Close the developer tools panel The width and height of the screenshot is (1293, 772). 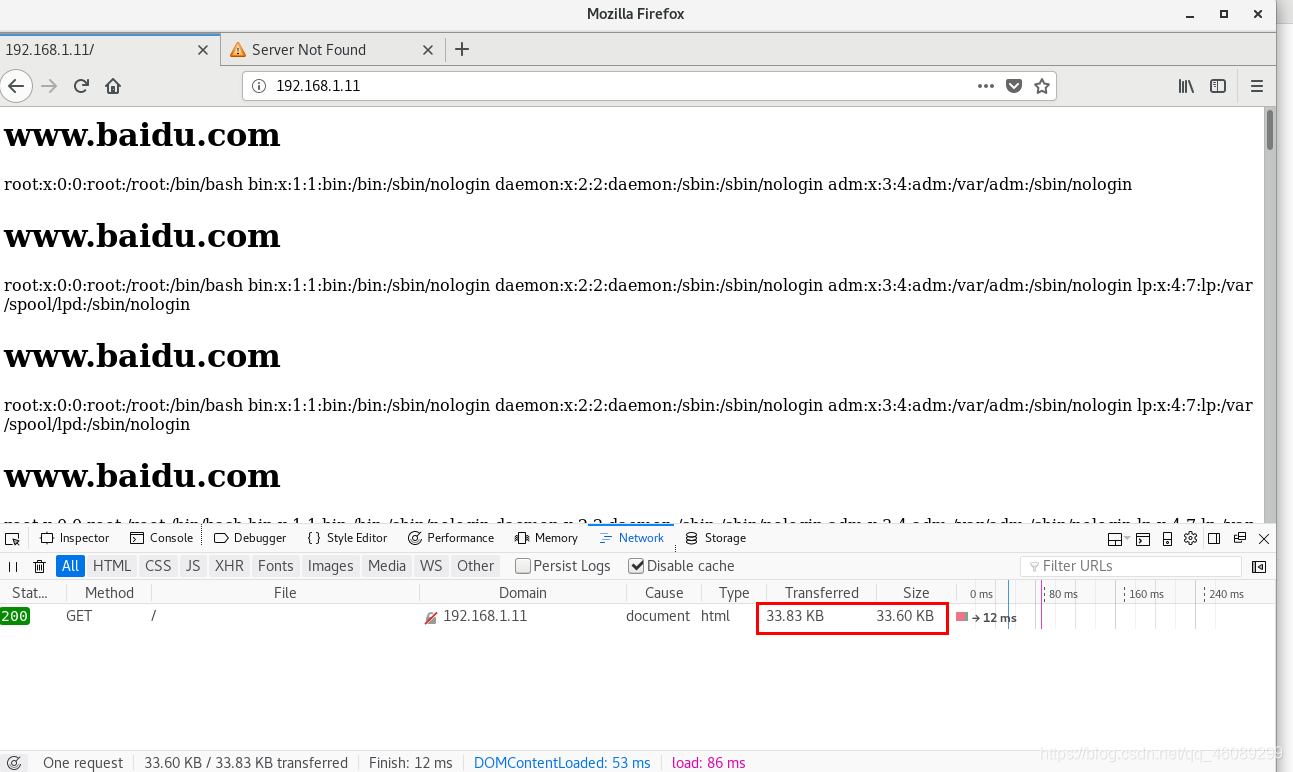(x=1264, y=539)
